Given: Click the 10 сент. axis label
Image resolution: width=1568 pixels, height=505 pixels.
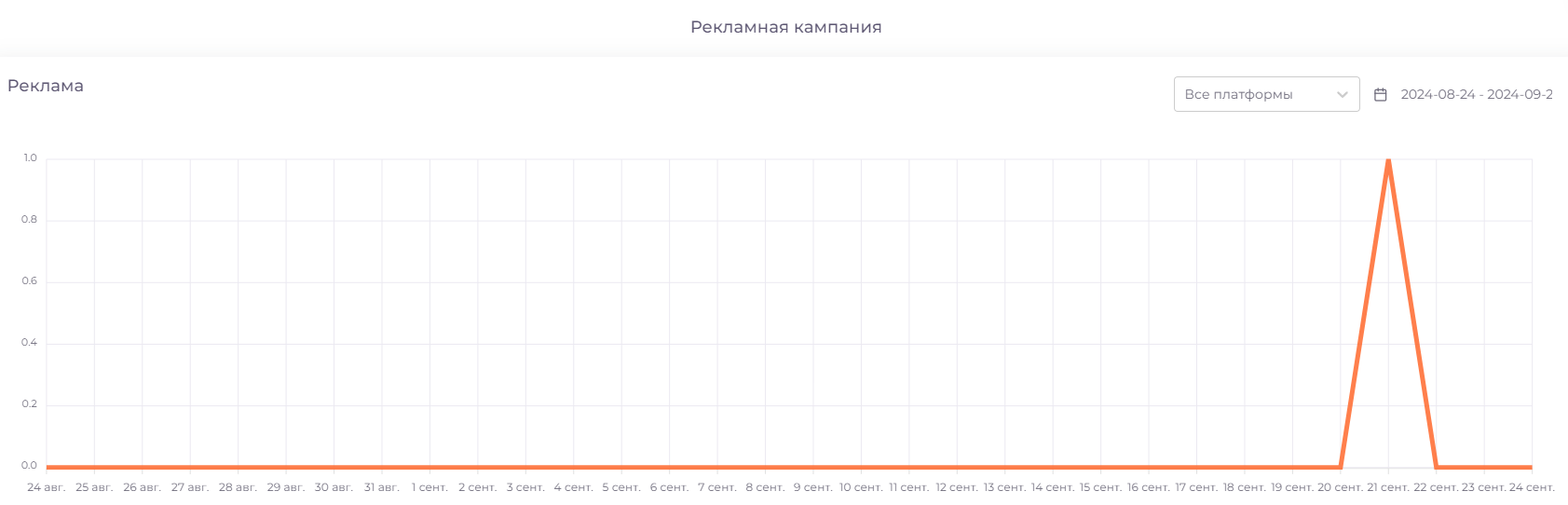Looking at the screenshot, I should [x=861, y=487].
